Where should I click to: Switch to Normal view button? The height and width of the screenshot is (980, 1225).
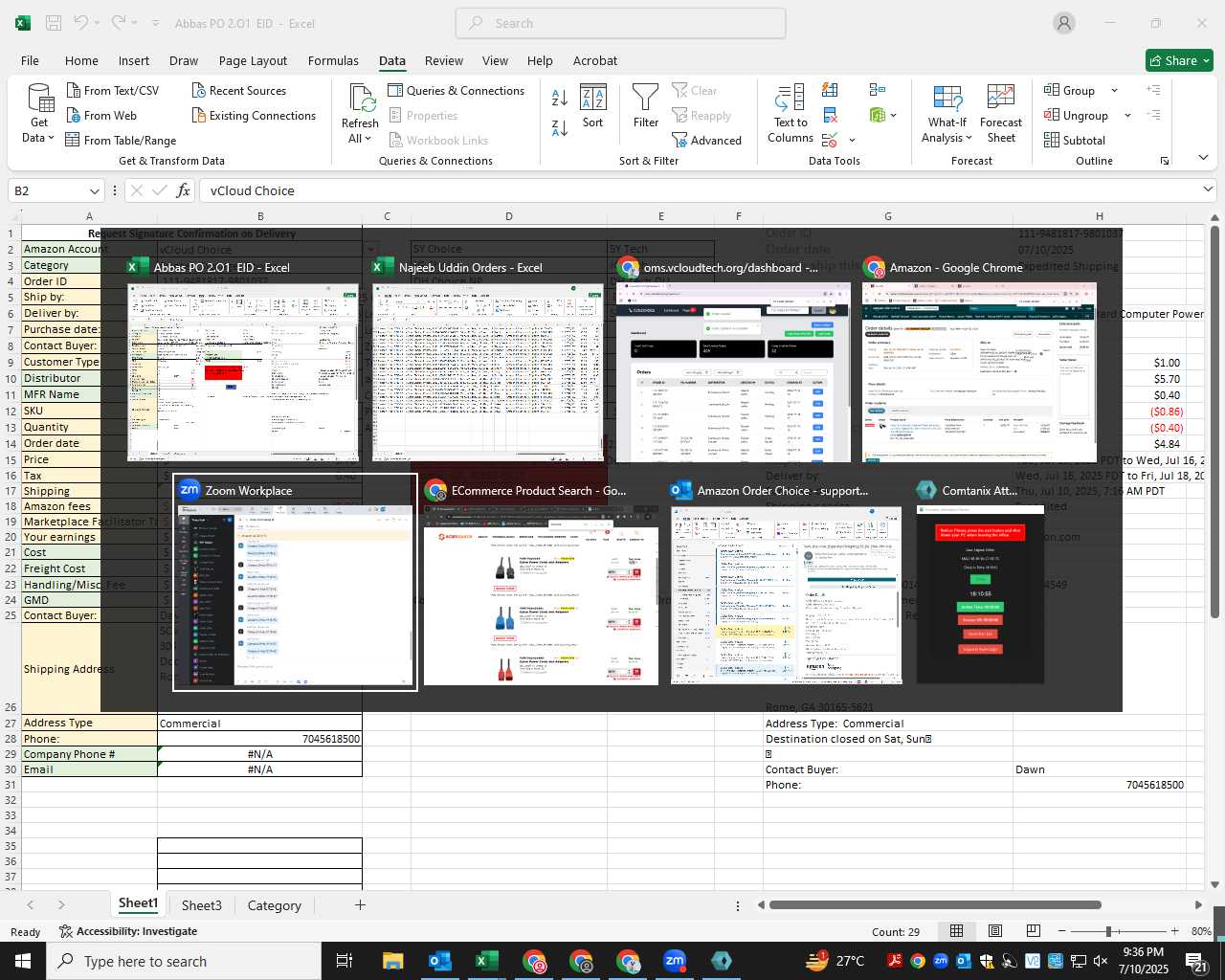[956, 931]
